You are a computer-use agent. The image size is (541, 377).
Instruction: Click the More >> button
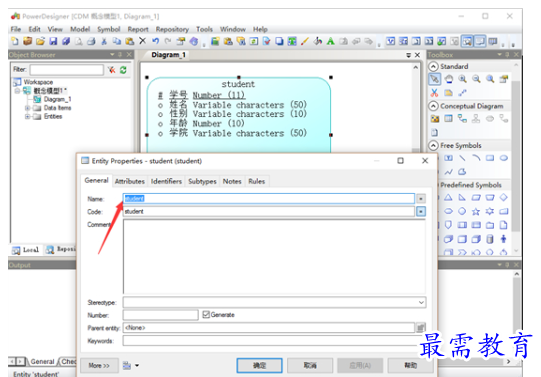[x=99, y=365]
